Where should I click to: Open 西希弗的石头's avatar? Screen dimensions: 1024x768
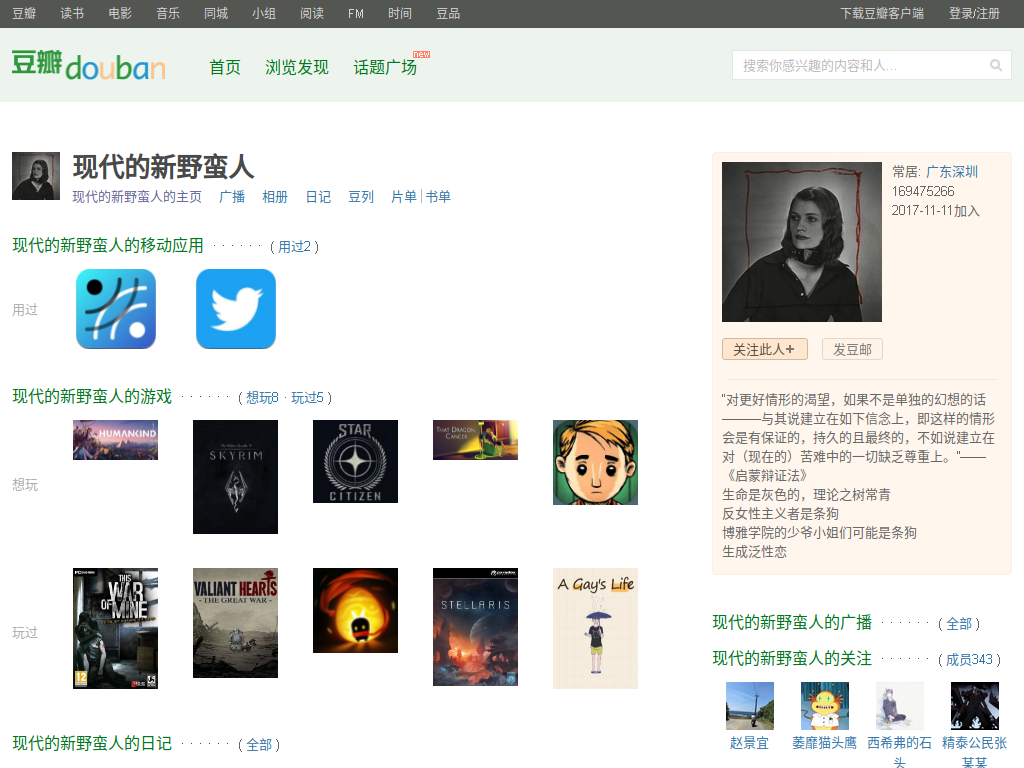point(900,706)
